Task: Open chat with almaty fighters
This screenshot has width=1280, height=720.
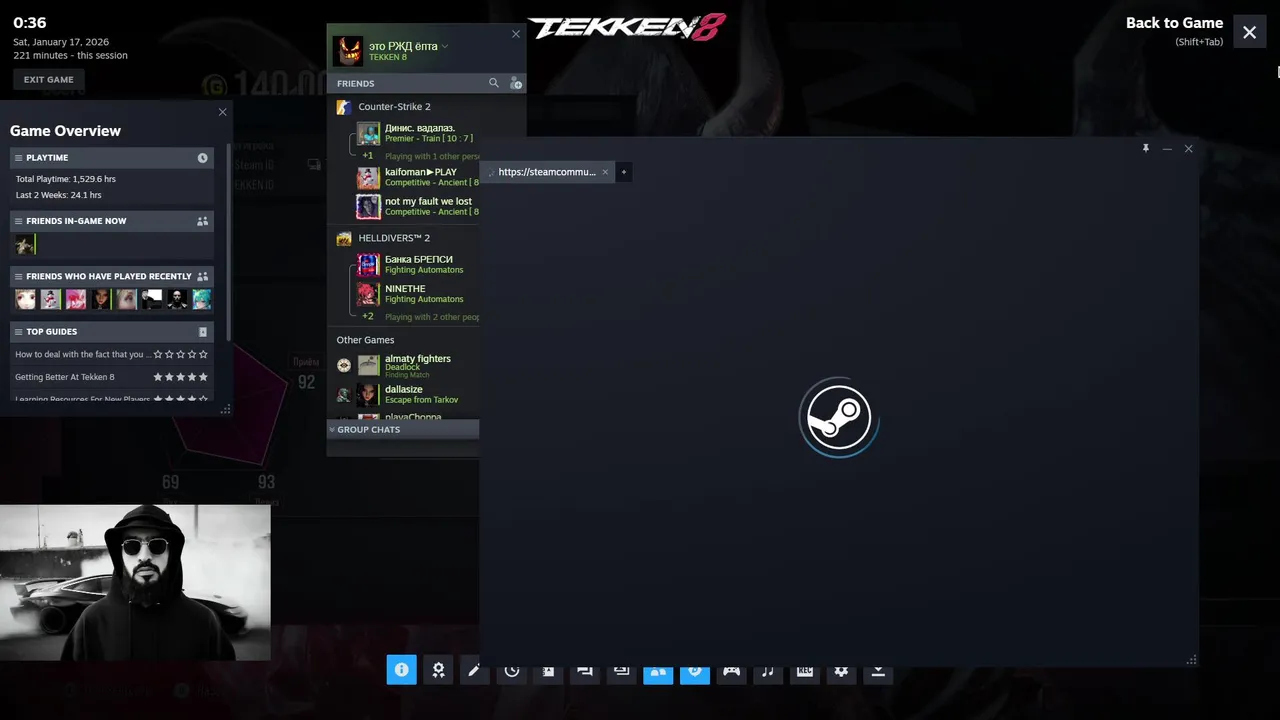Action: (417, 366)
